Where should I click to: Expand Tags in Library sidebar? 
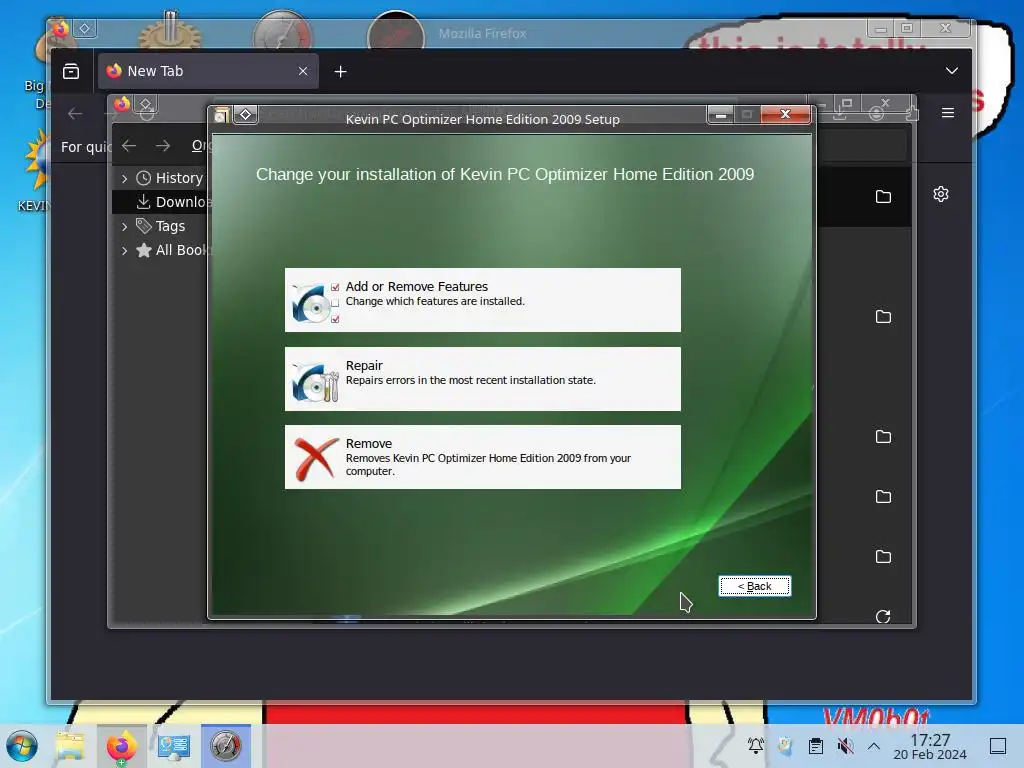coord(124,227)
